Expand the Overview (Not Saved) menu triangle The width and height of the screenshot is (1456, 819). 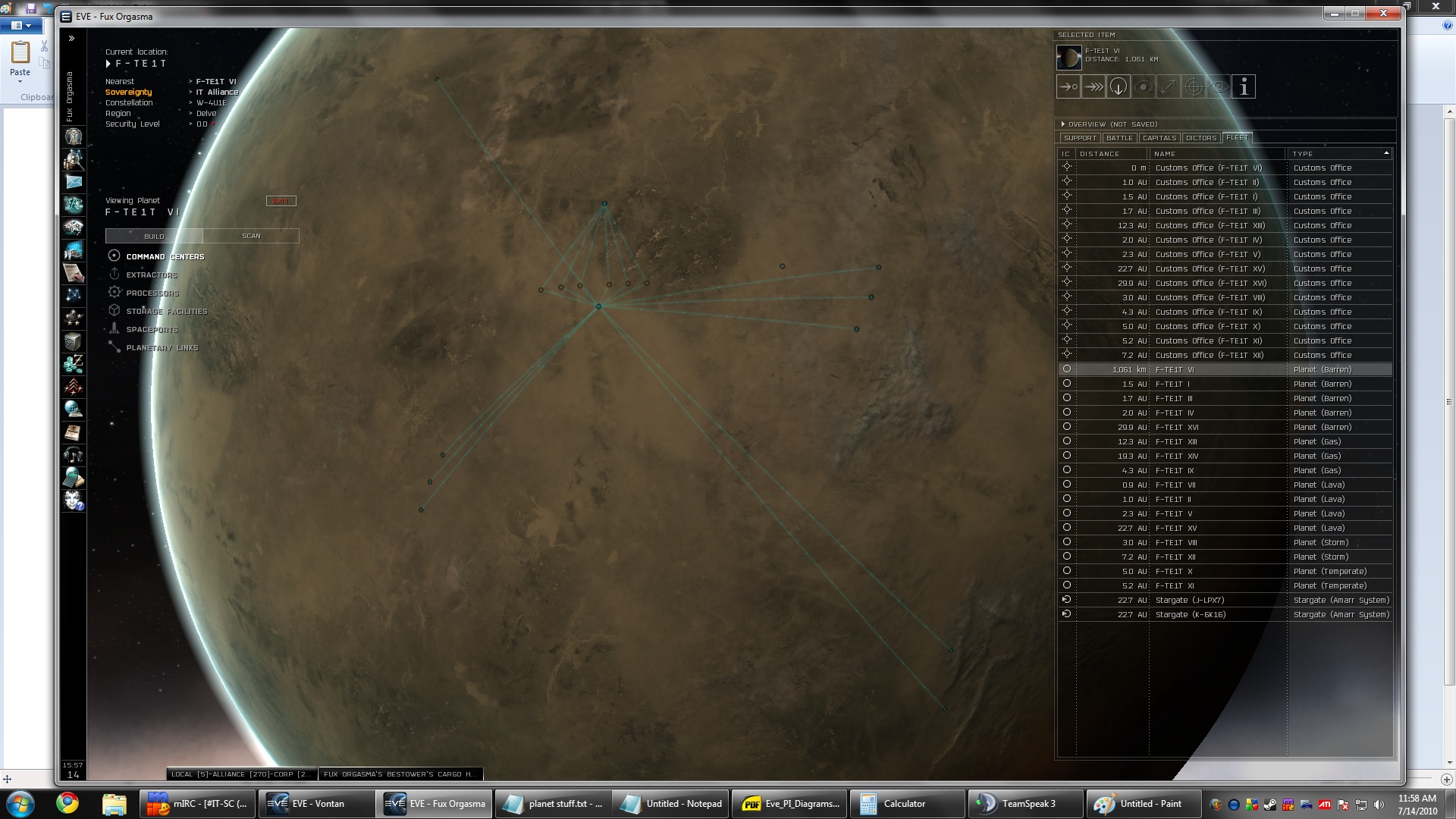[1063, 124]
